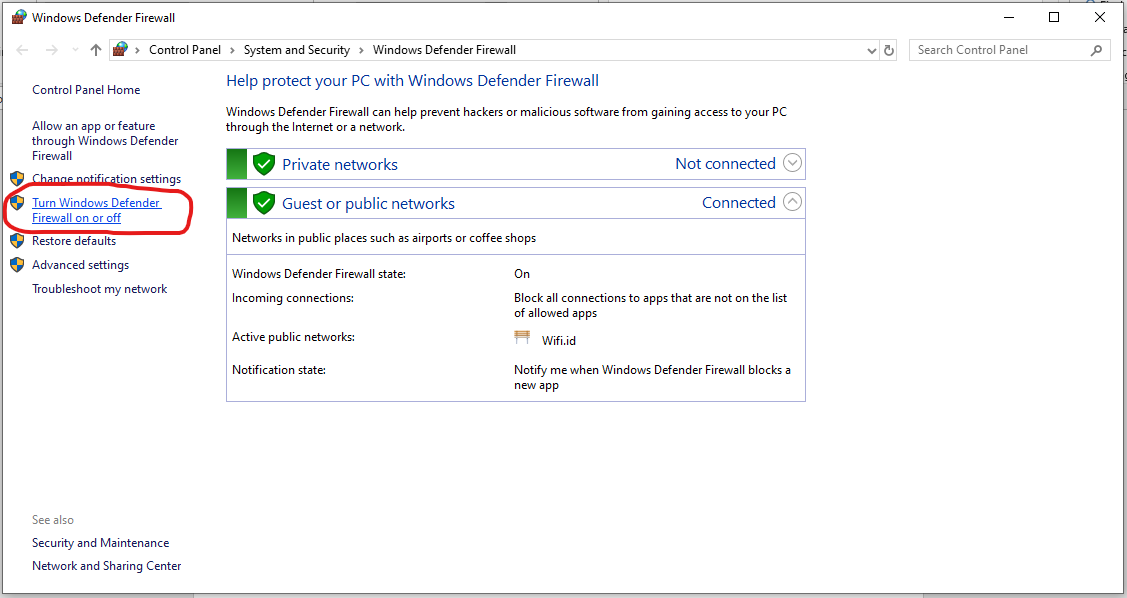This screenshot has width=1127, height=598.
Task: Go back using the back arrow
Action: pyautogui.click(x=22, y=50)
